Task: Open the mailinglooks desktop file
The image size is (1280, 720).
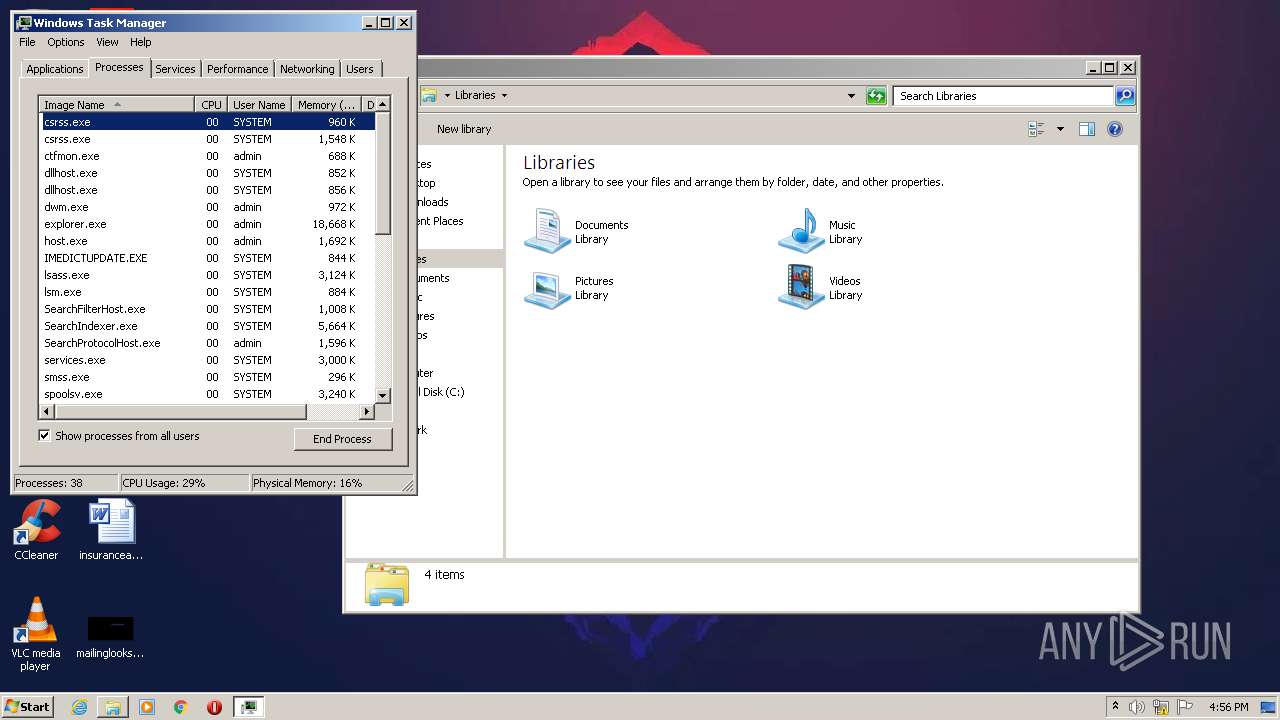Action: (x=110, y=637)
